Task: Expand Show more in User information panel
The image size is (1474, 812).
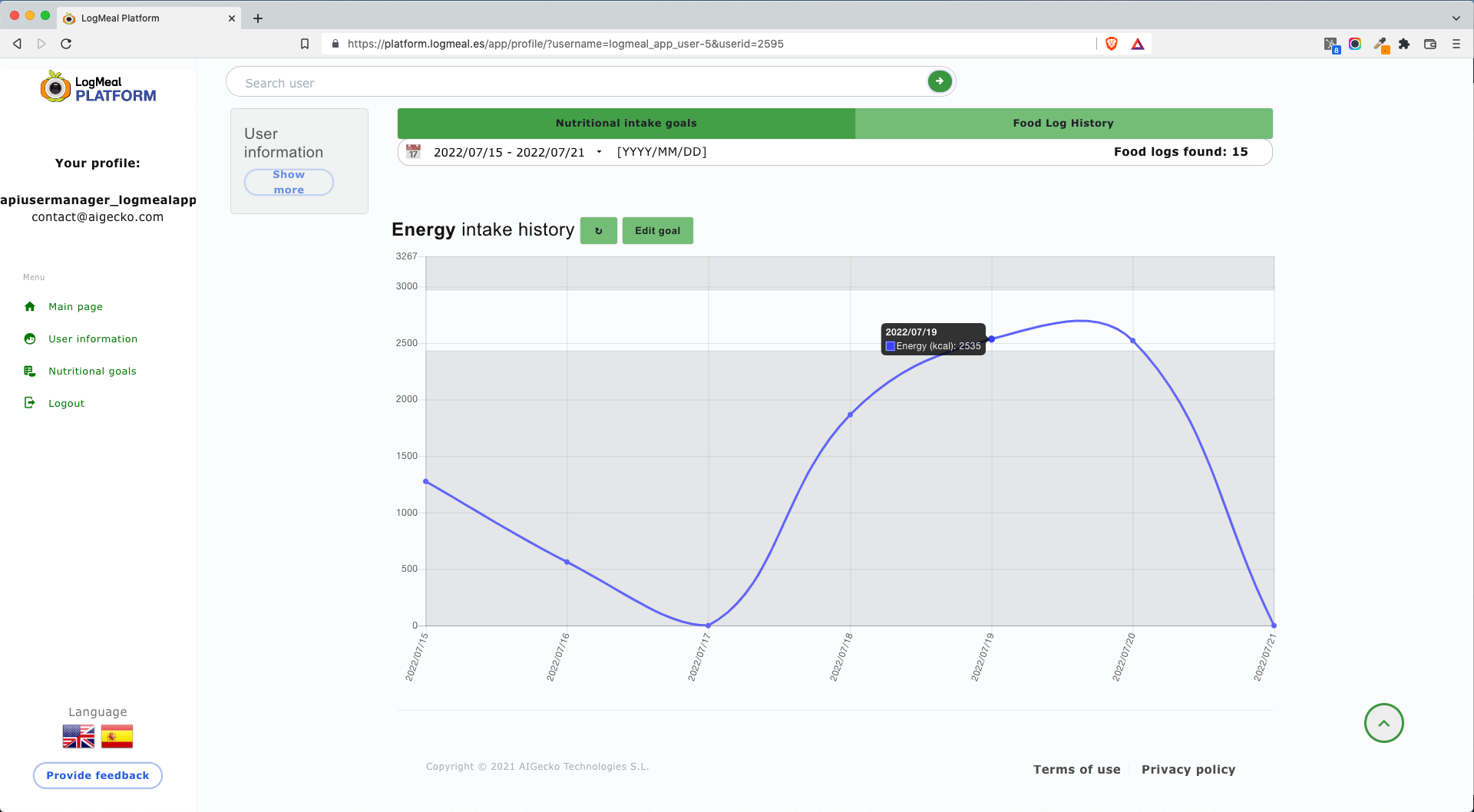Action: [x=289, y=182]
